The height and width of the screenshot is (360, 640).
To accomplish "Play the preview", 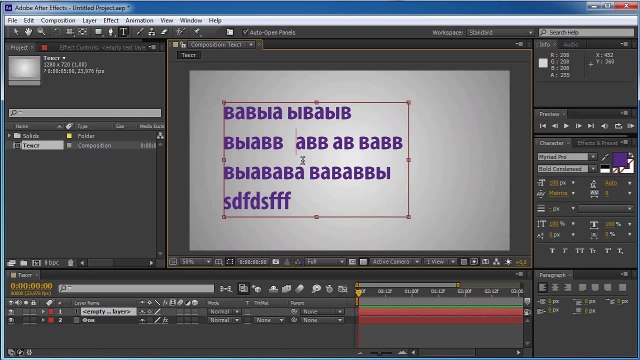I will click(x=566, y=126).
